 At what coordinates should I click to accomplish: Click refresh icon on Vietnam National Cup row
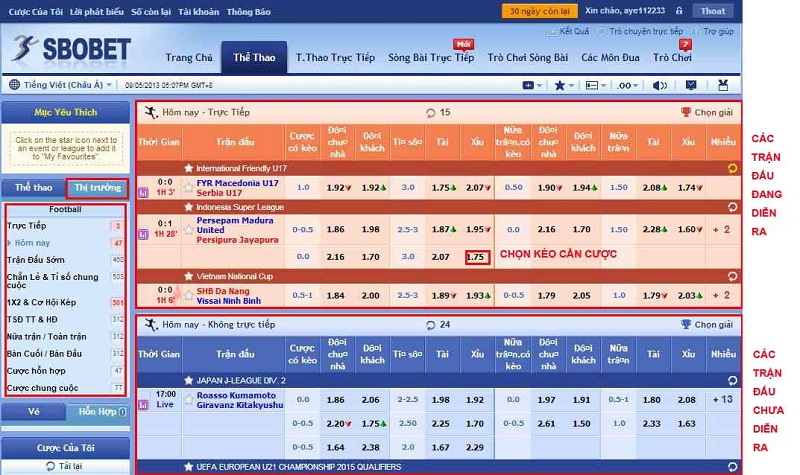pyautogui.click(x=730, y=275)
